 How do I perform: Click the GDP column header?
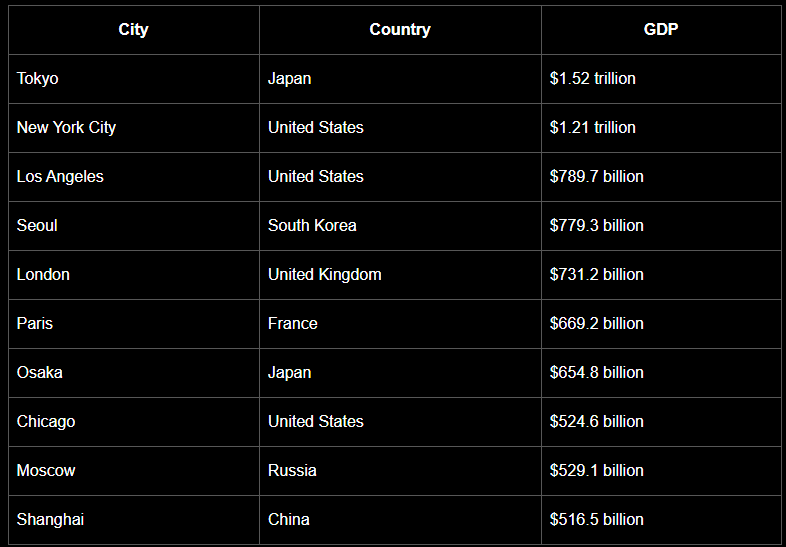pos(661,30)
